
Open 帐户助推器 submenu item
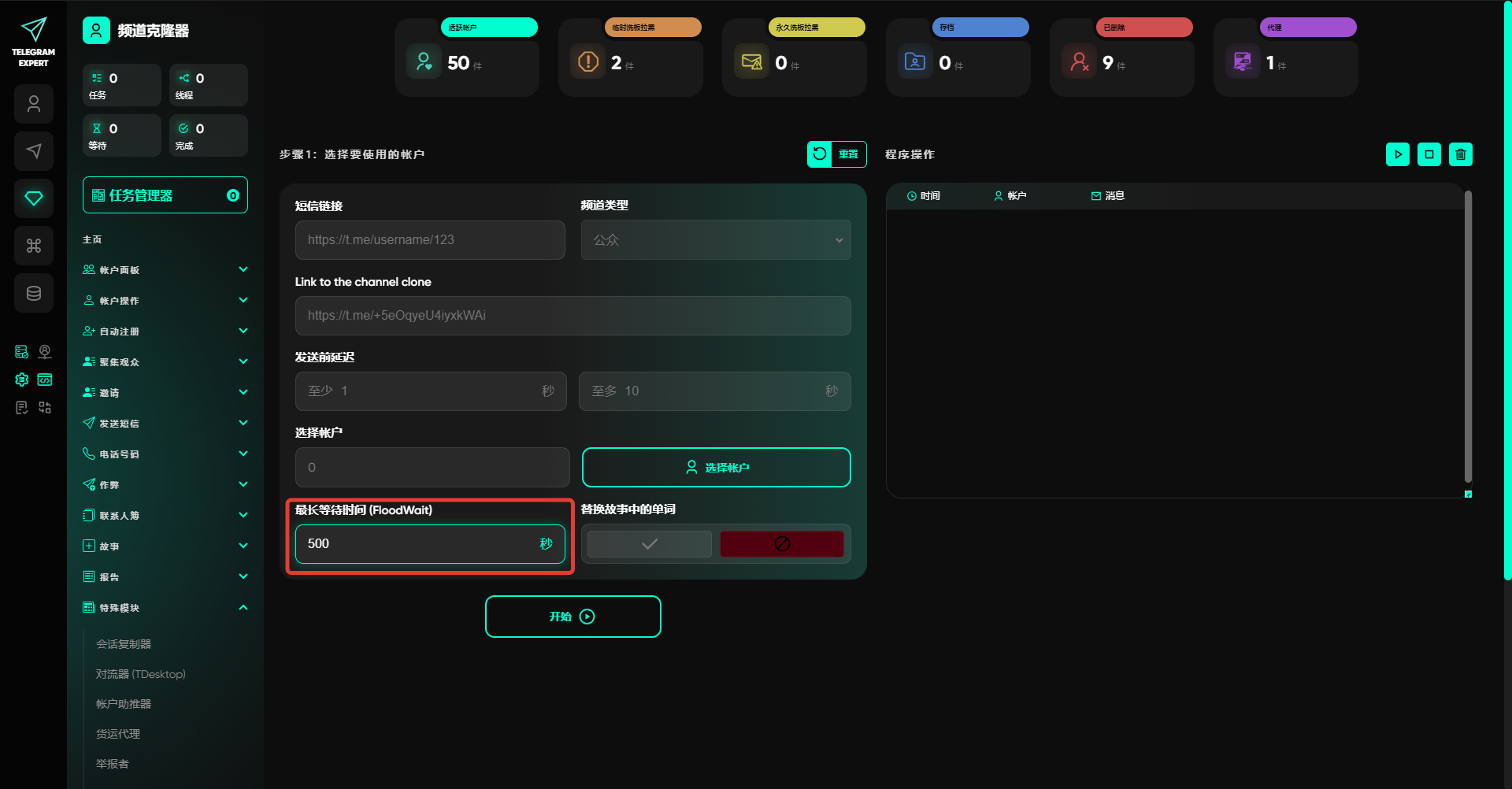[x=124, y=704]
